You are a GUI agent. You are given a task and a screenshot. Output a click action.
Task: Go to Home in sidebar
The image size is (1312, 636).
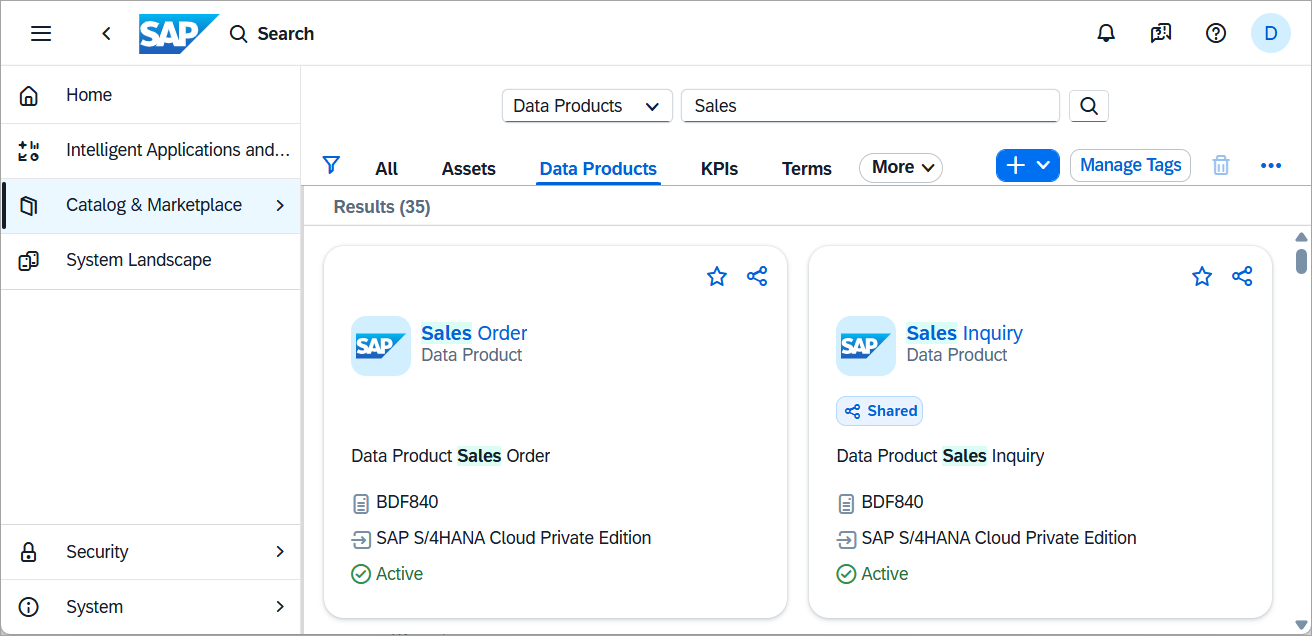tap(150, 95)
